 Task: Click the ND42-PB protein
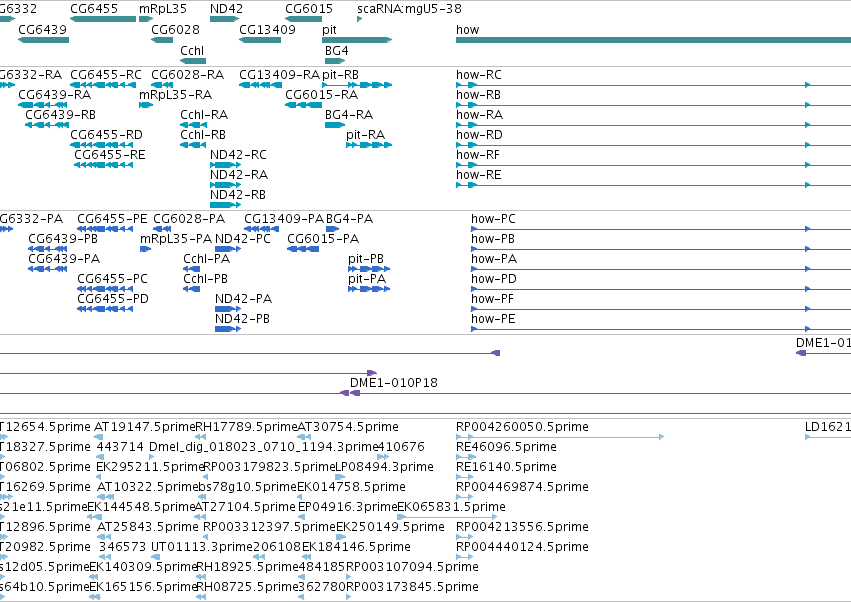[x=228, y=329]
